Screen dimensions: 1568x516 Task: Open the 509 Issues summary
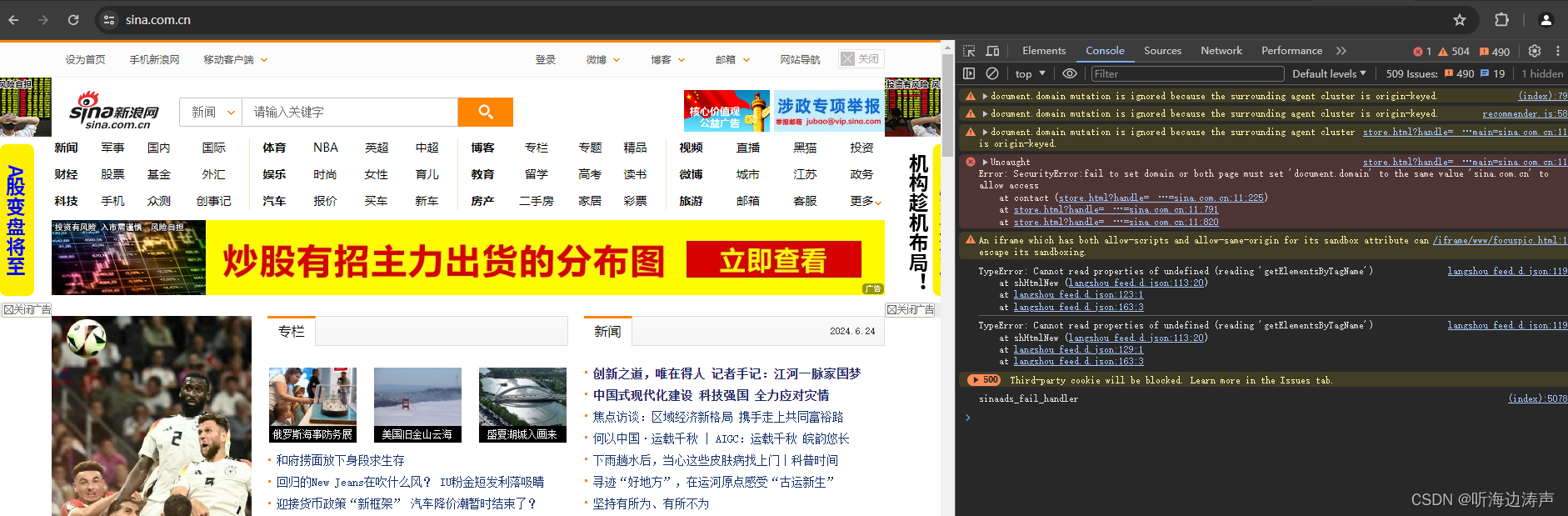click(1445, 73)
